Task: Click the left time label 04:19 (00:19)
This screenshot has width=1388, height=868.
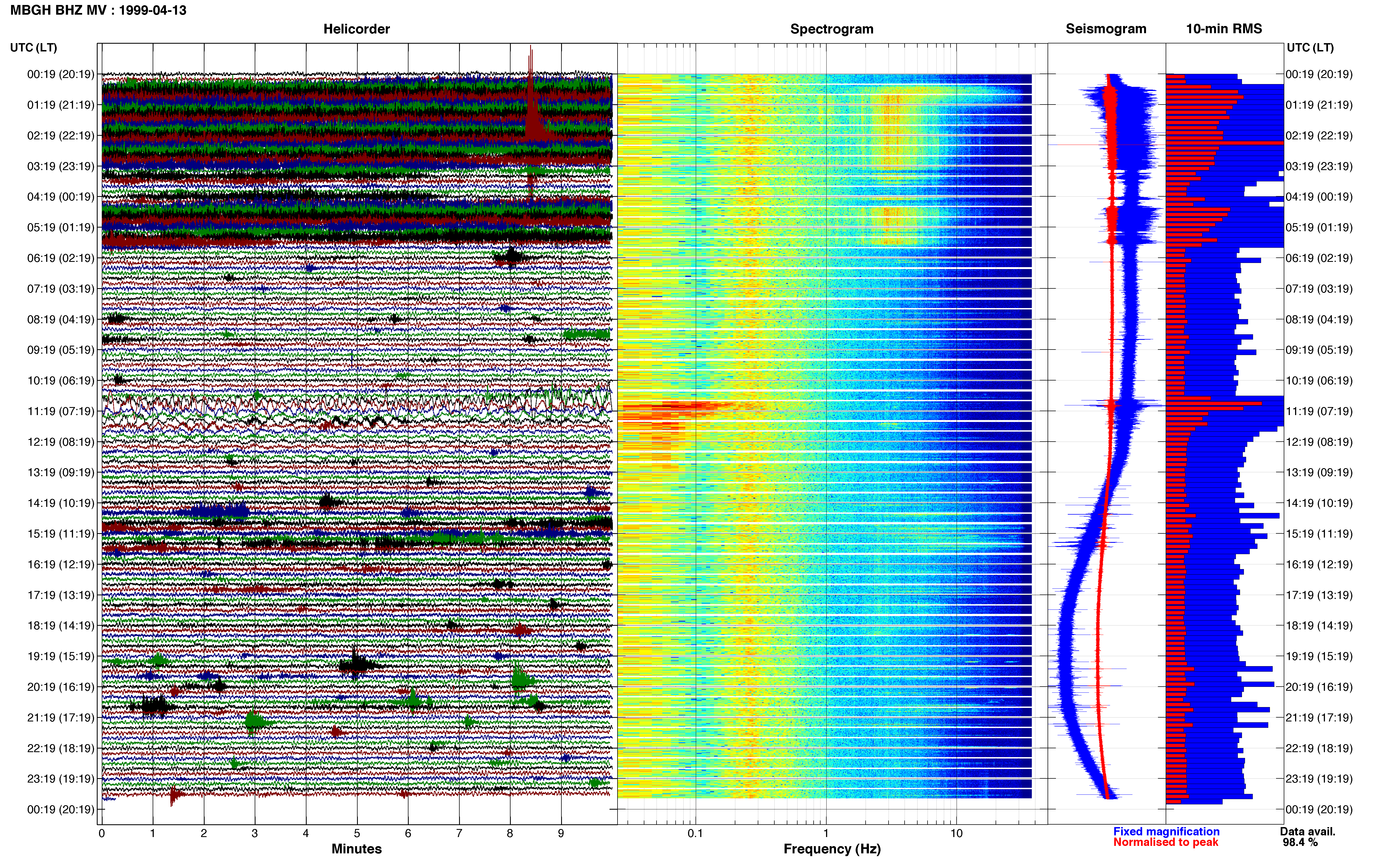Action: click(x=60, y=197)
